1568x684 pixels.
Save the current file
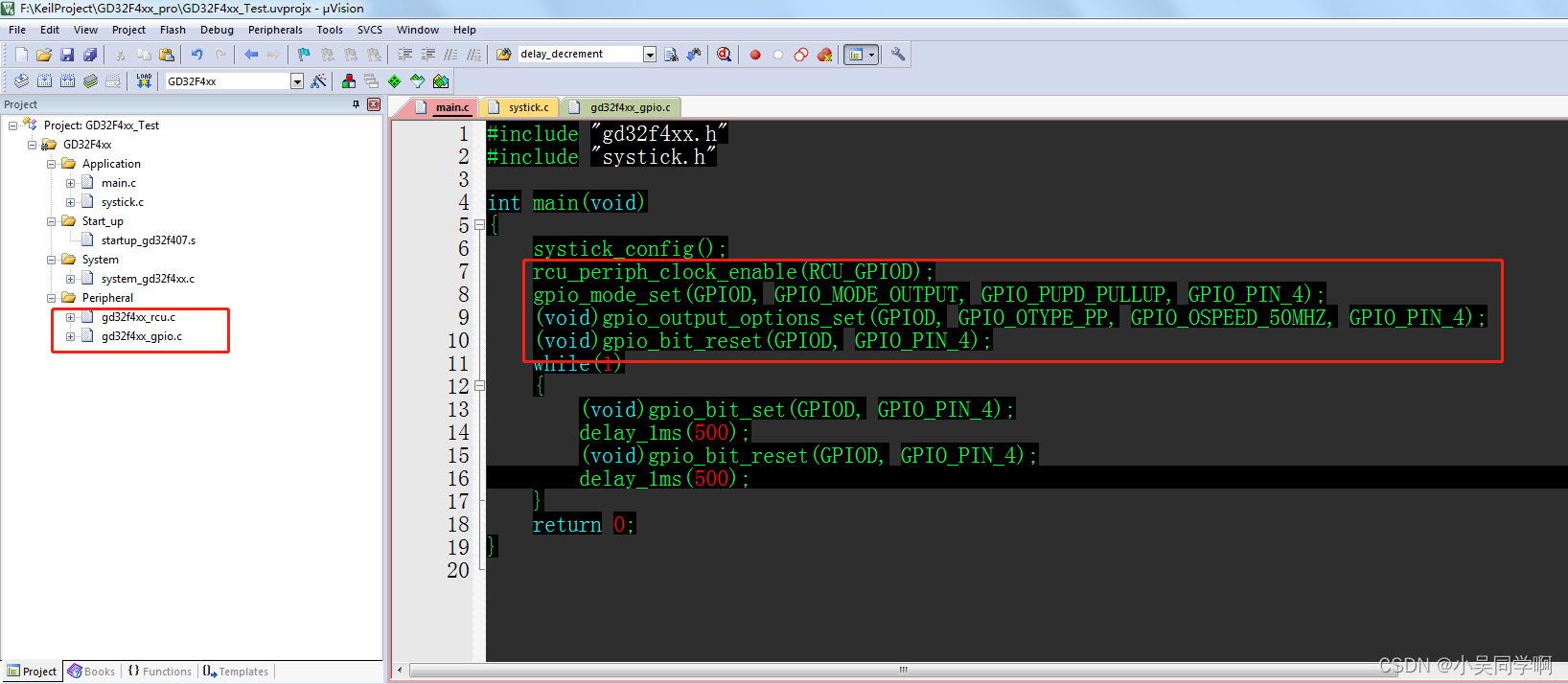(67, 55)
